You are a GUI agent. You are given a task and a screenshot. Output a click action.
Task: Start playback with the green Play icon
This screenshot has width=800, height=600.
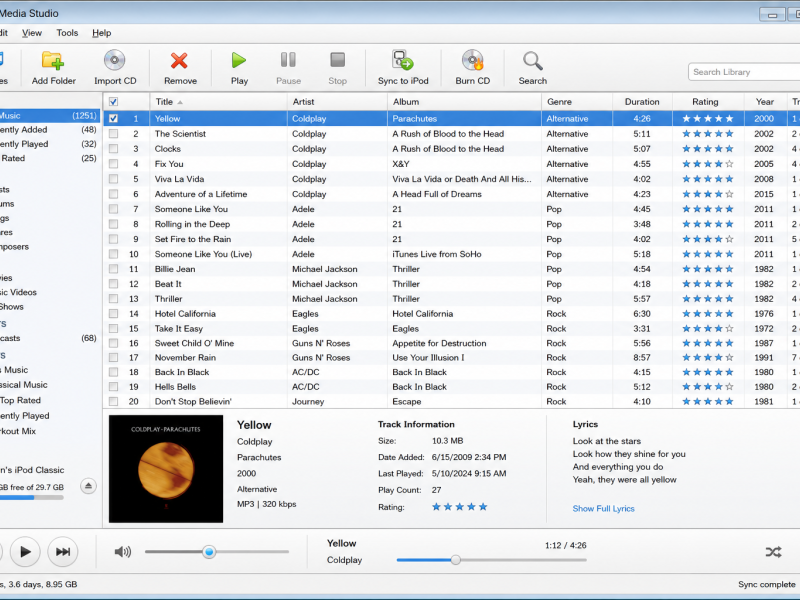(238, 60)
